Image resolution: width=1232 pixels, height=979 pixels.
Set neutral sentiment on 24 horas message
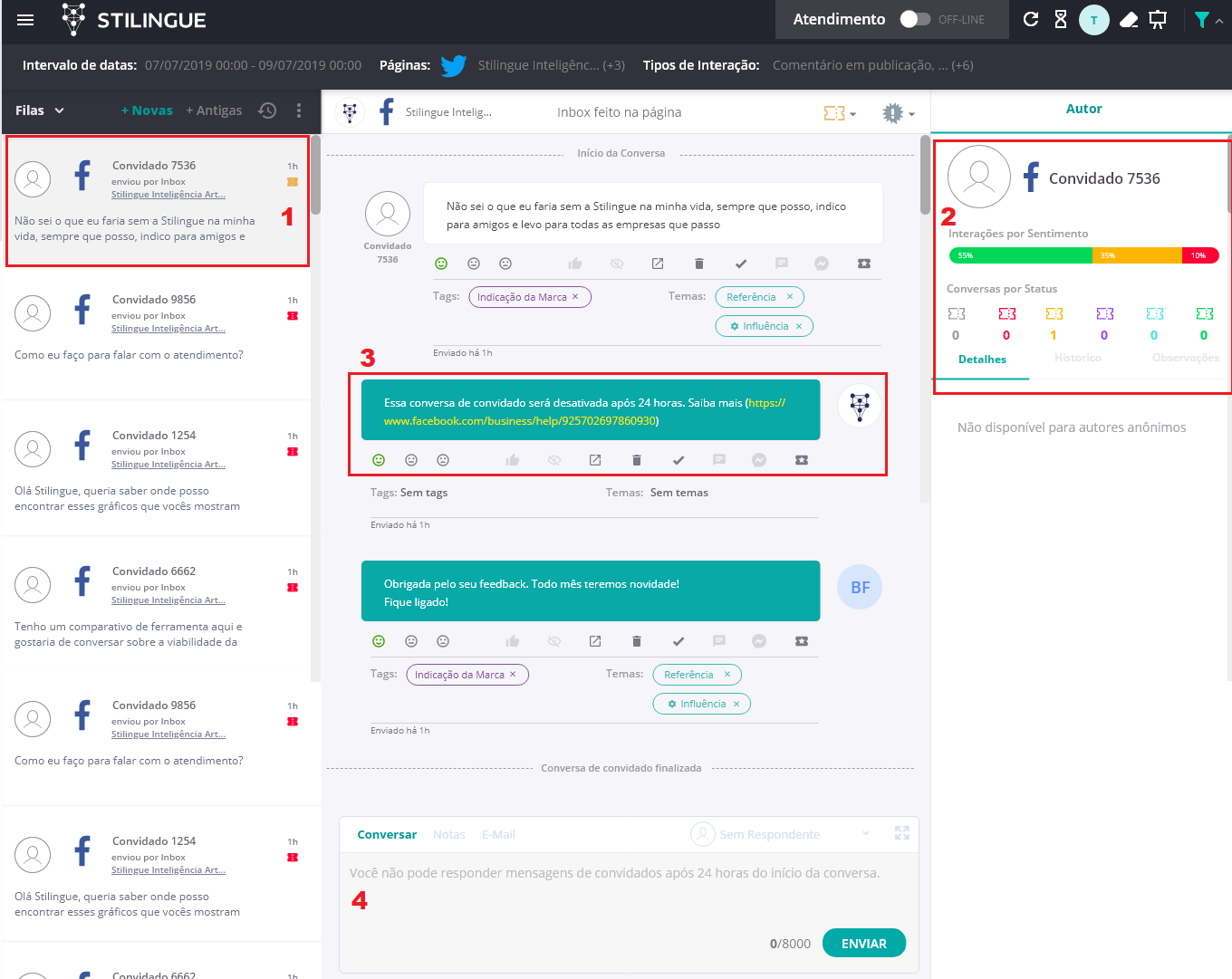coord(411,460)
